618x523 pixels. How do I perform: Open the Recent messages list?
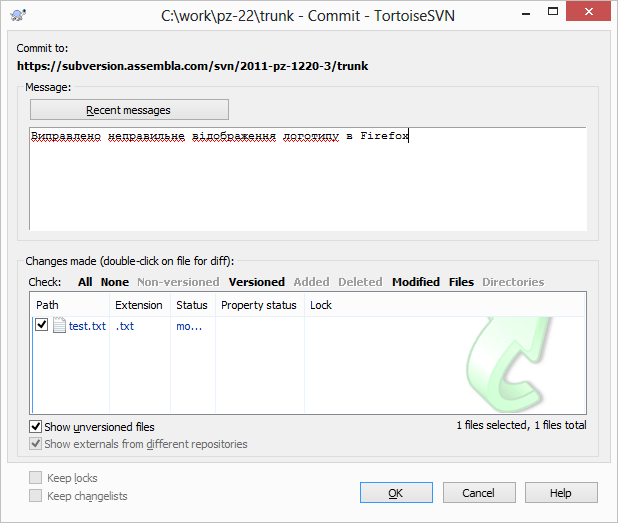129,110
